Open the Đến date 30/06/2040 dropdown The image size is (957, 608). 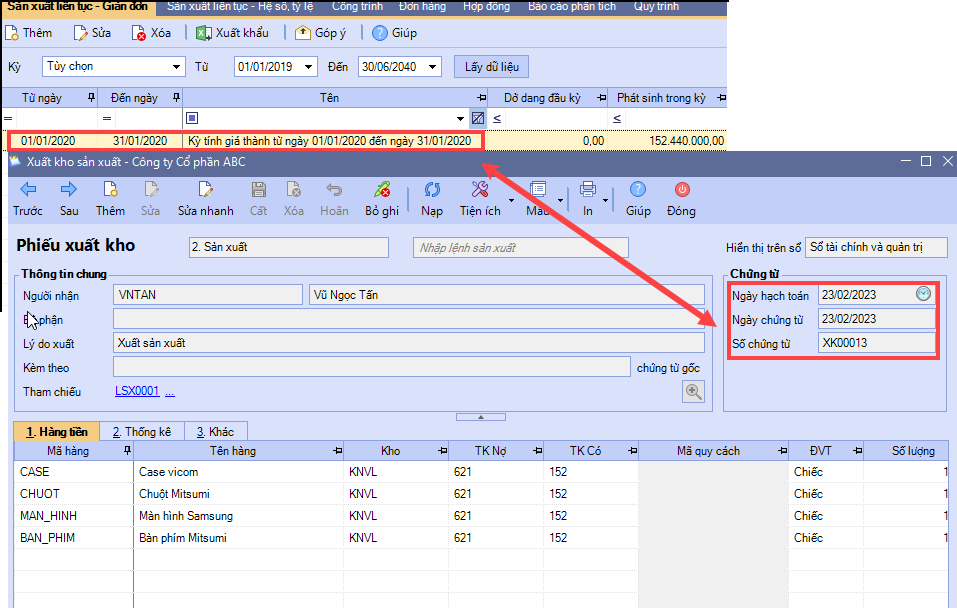point(432,67)
